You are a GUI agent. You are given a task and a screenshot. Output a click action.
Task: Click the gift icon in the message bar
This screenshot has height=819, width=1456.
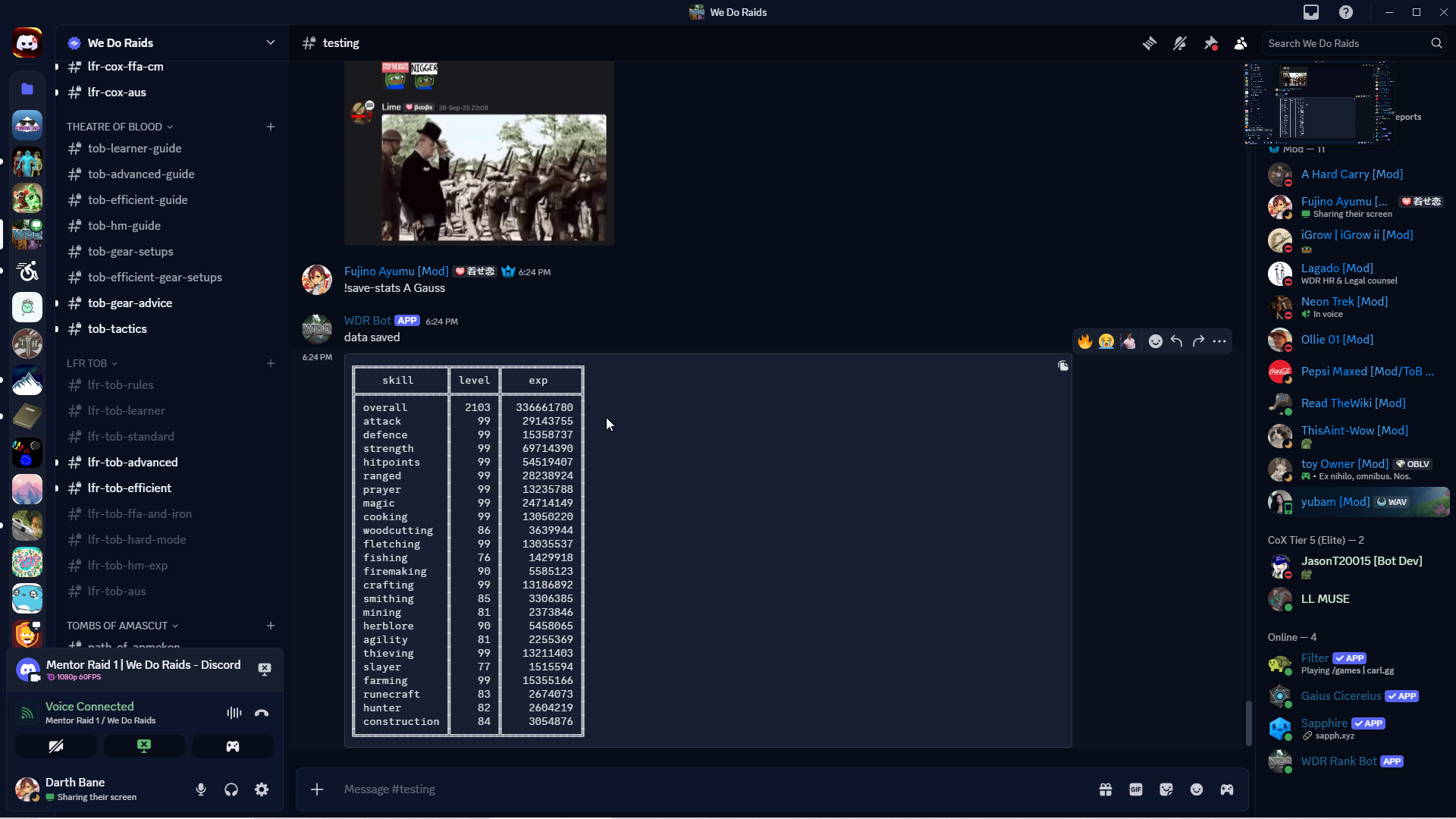pos(1106,789)
